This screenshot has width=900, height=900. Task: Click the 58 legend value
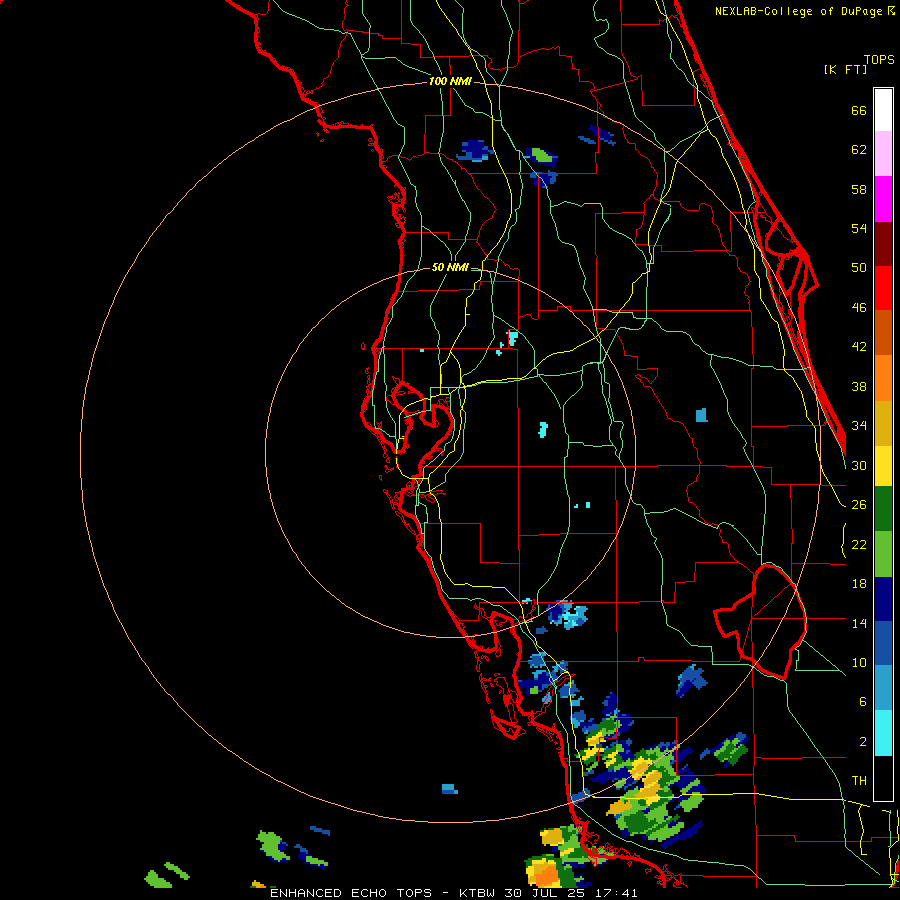tap(859, 189)
